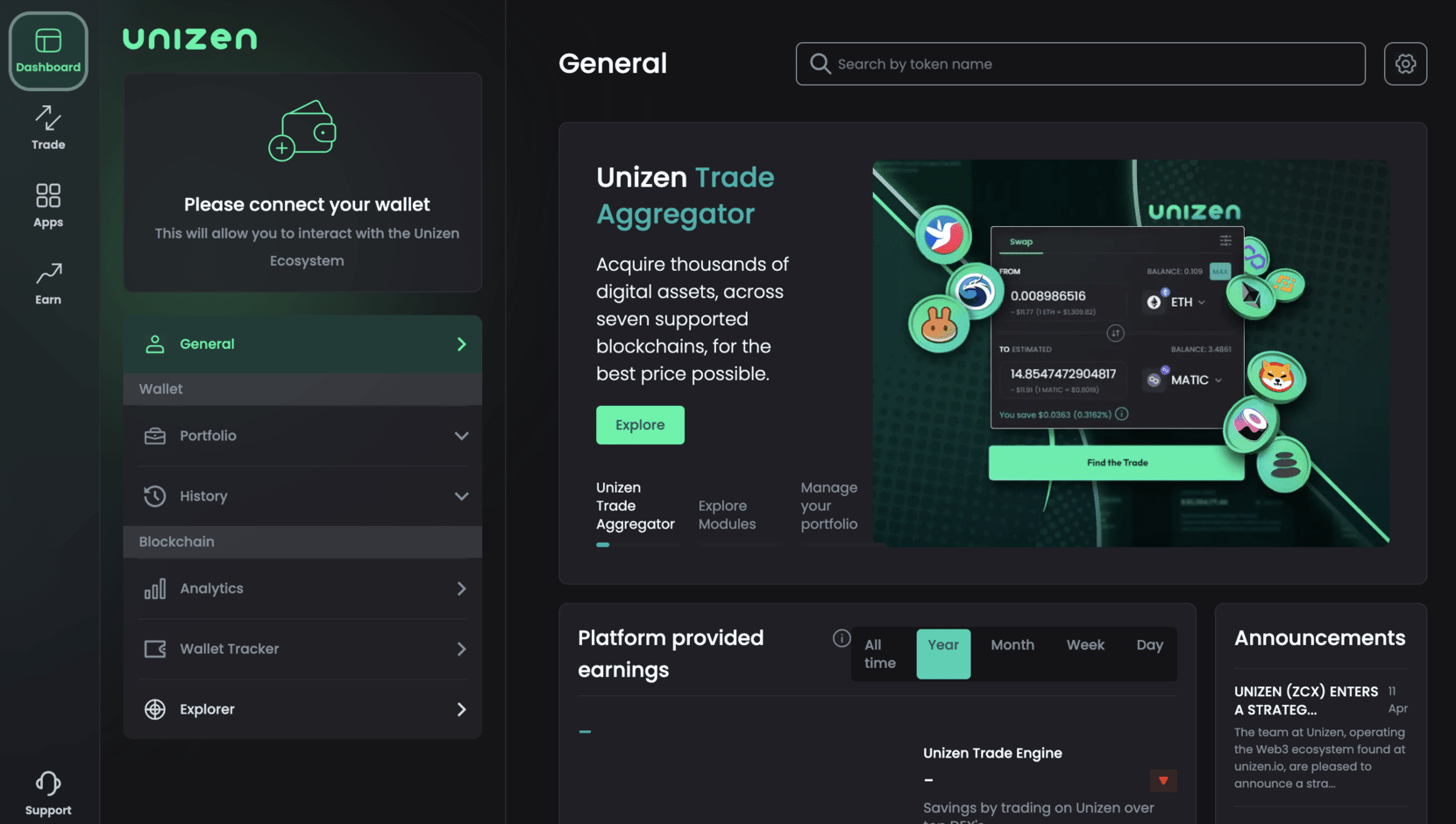Click the add wallet icon
This screenshot has height=824, width=1456.
point(302,131)
